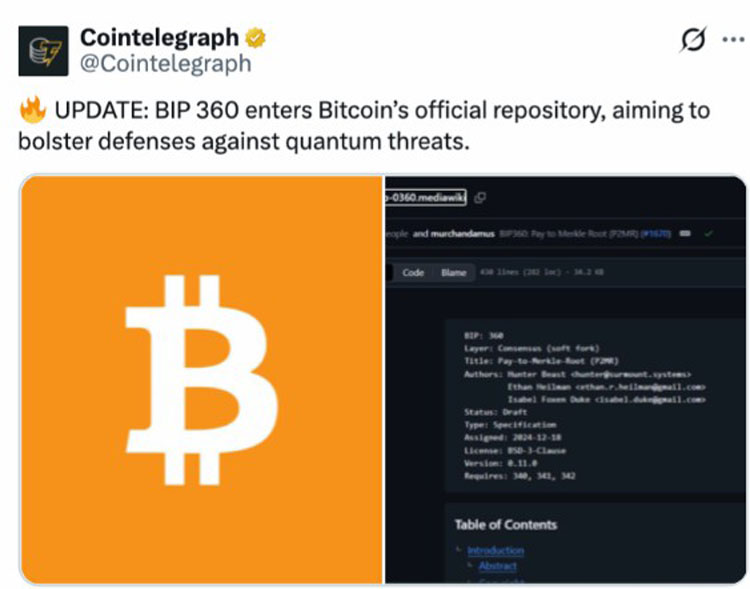
Task: Click the copy path icon beside bip-0360.mediawiki
Action: tap(480, 197)
